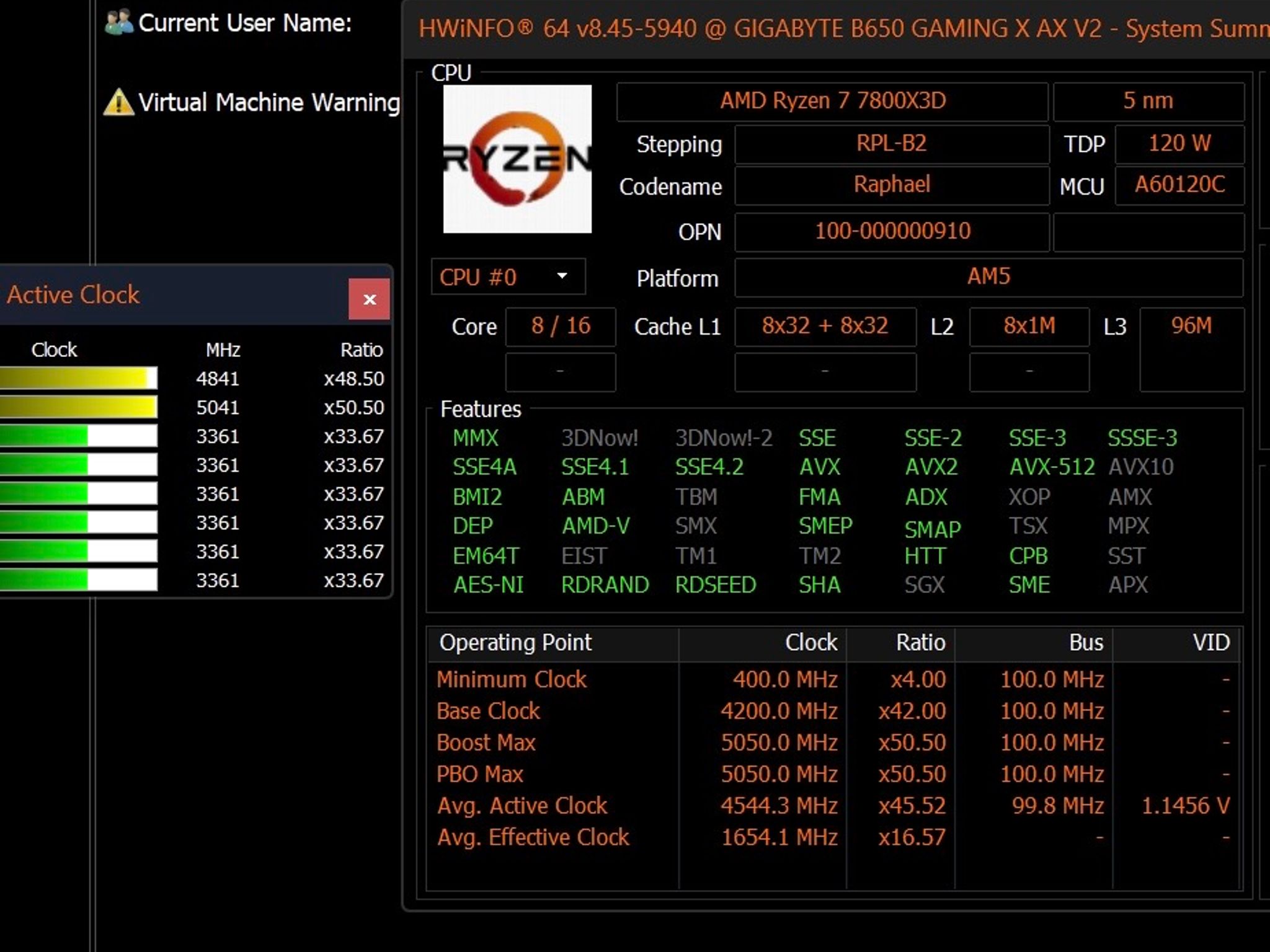This screenshot has height=952, width=1270.
Task: Click the 120 W TDP value
Action: (x=1179, y=144)
